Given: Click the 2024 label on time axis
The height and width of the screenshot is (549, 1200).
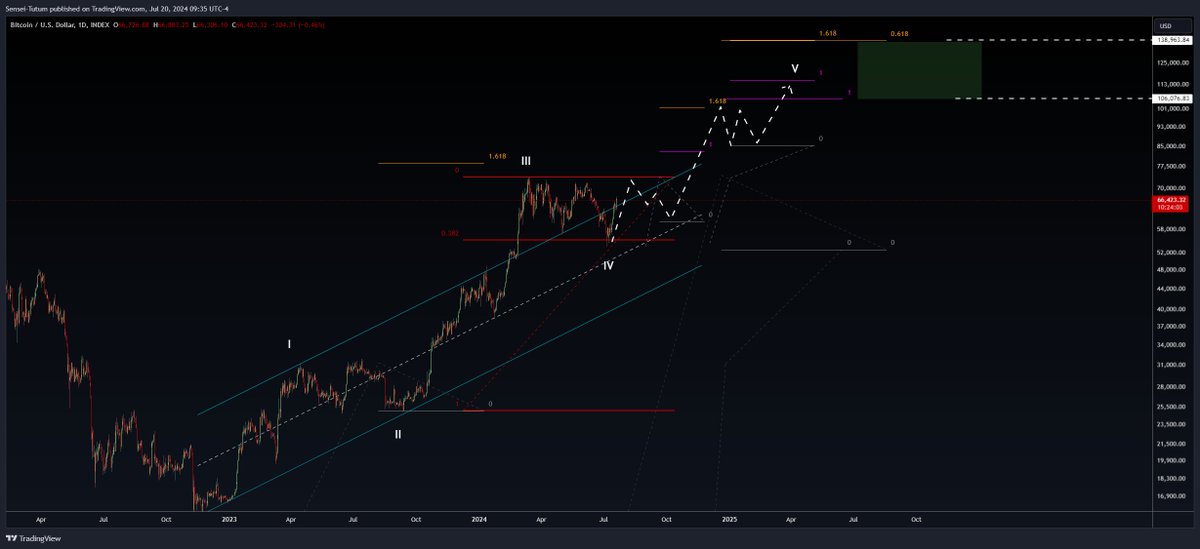Looking at the screenshot, I should (x=479, y=520).
